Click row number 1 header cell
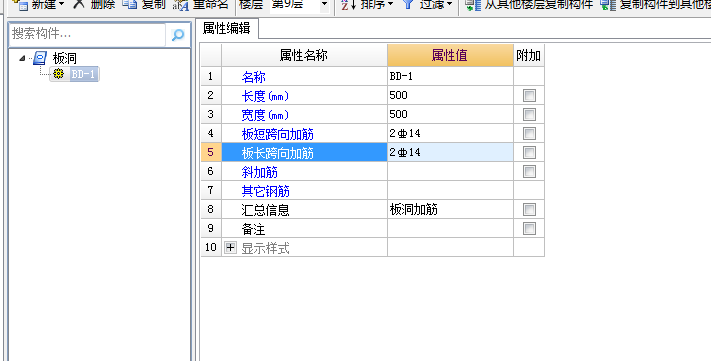The width and height of the screenshot is (711, 361). pyautogui.click(x=211, y=76)
